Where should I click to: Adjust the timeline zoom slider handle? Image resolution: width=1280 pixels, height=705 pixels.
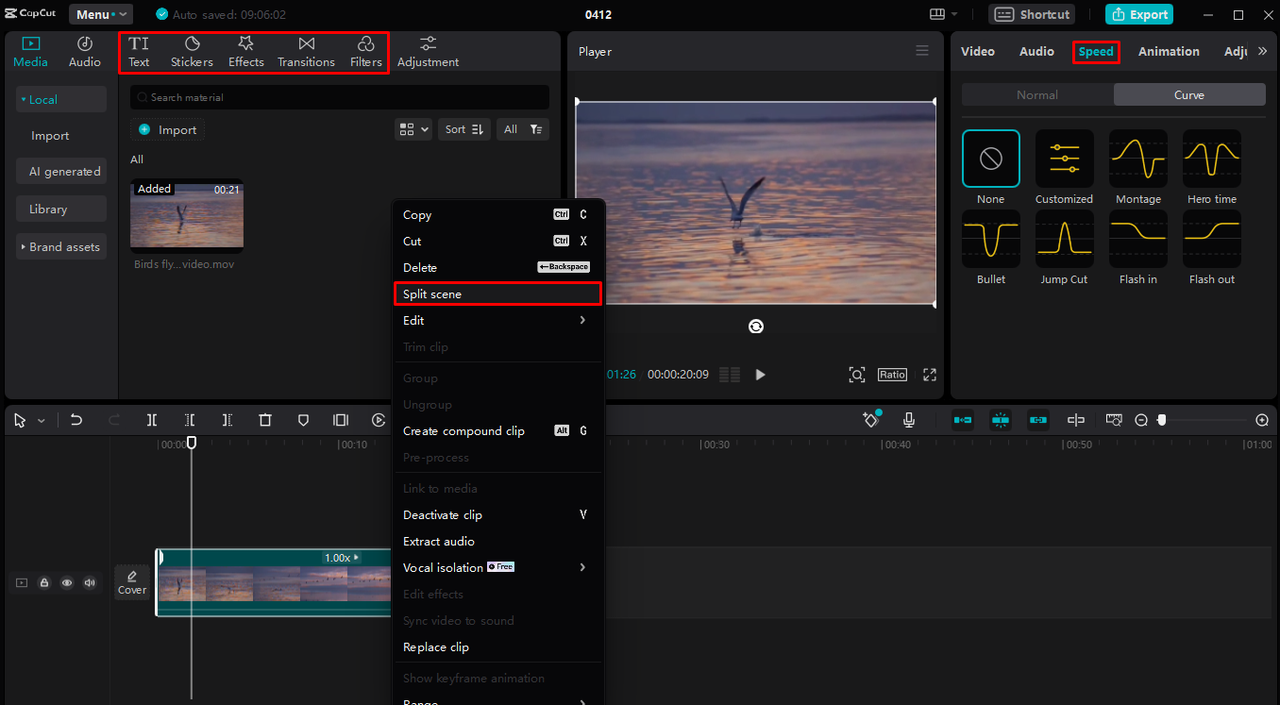coord(1162,420)
